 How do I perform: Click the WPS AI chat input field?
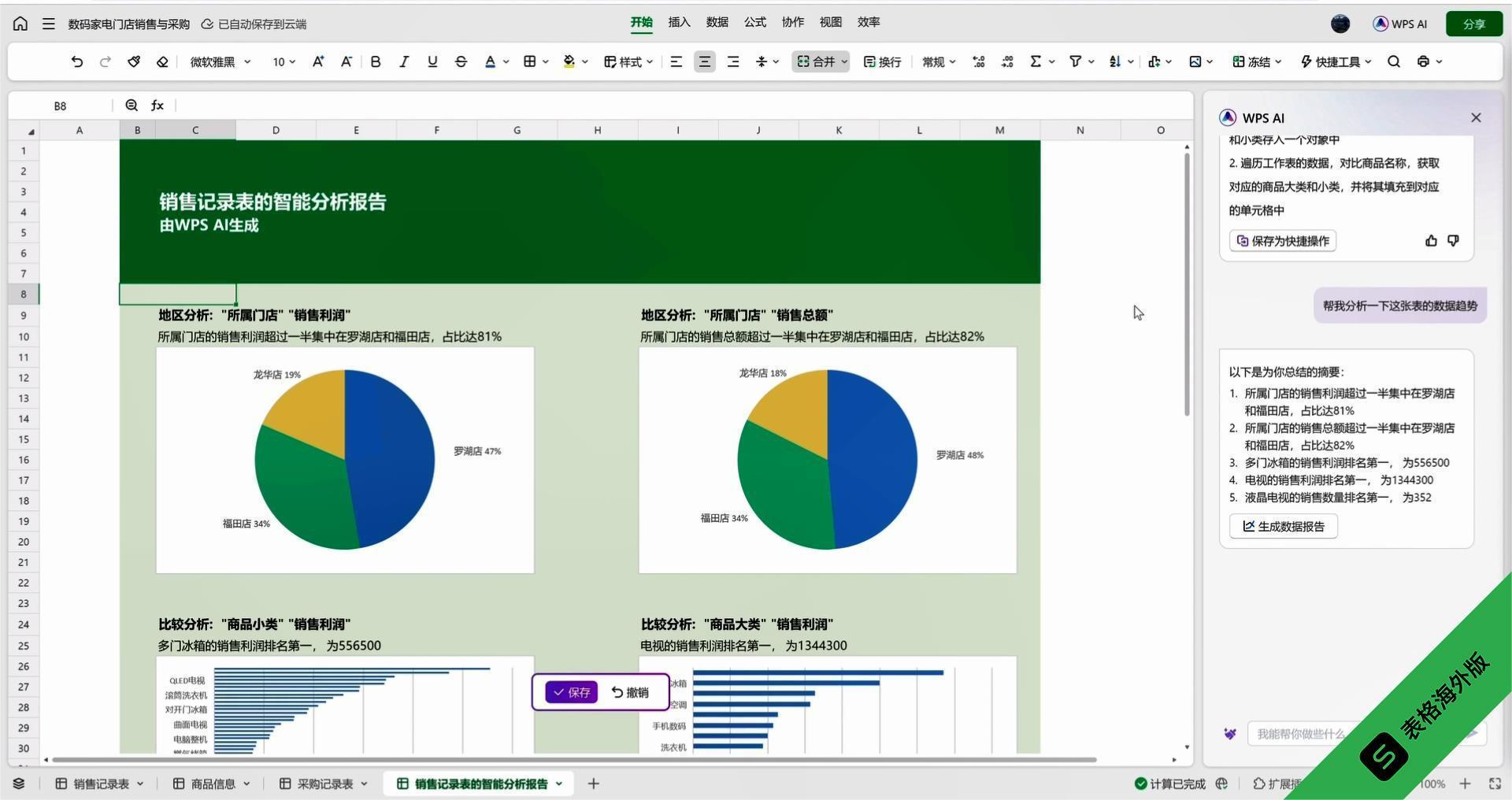click(1299, 734)
